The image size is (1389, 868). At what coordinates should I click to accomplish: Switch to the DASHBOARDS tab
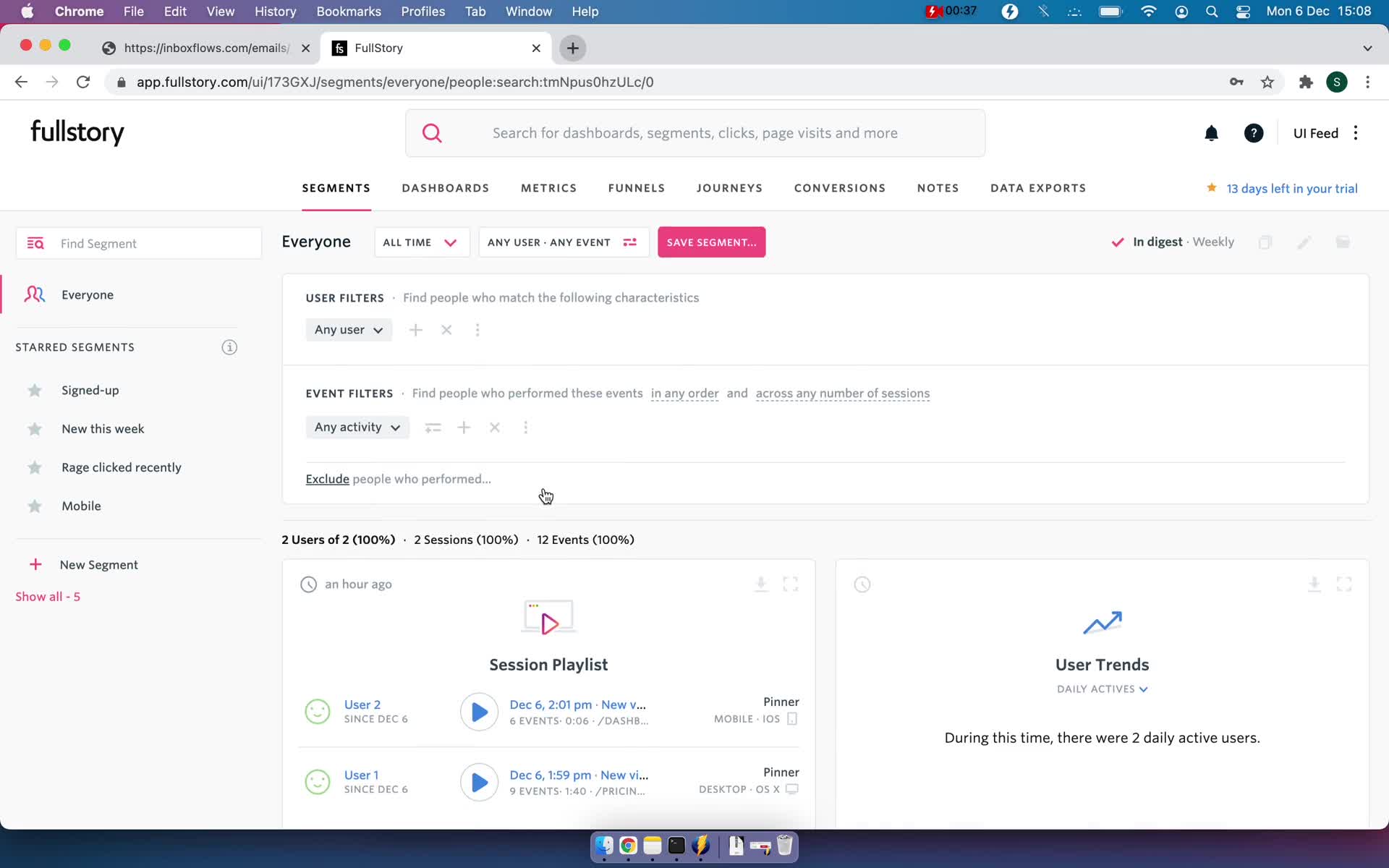point(446,188)
